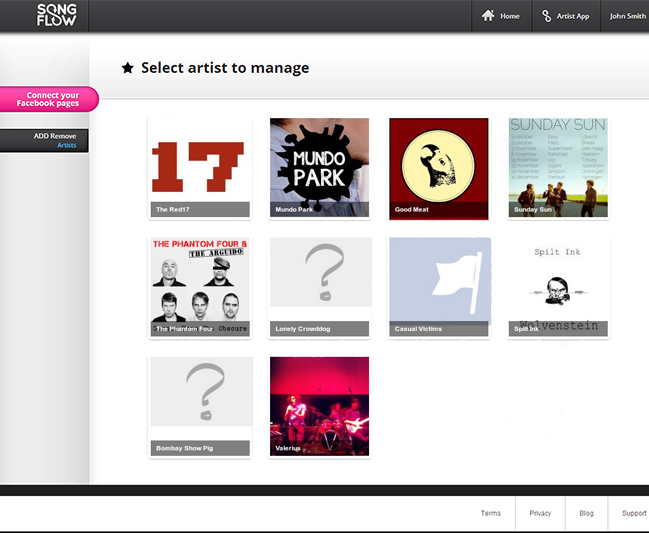This screenshot has width=649, height=533.
Task: Click the Support footer link
Action: 634,513
